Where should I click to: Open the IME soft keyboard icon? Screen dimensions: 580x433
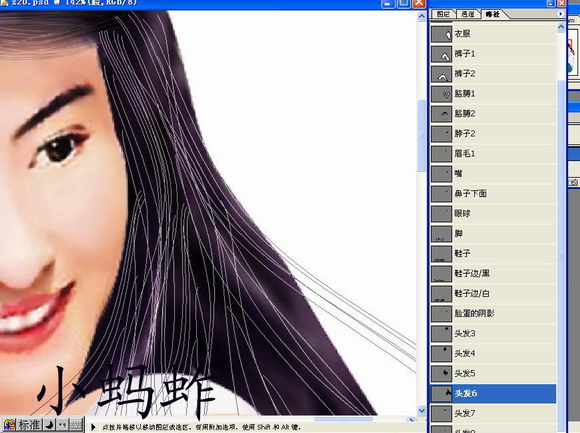tap(76, 425)
